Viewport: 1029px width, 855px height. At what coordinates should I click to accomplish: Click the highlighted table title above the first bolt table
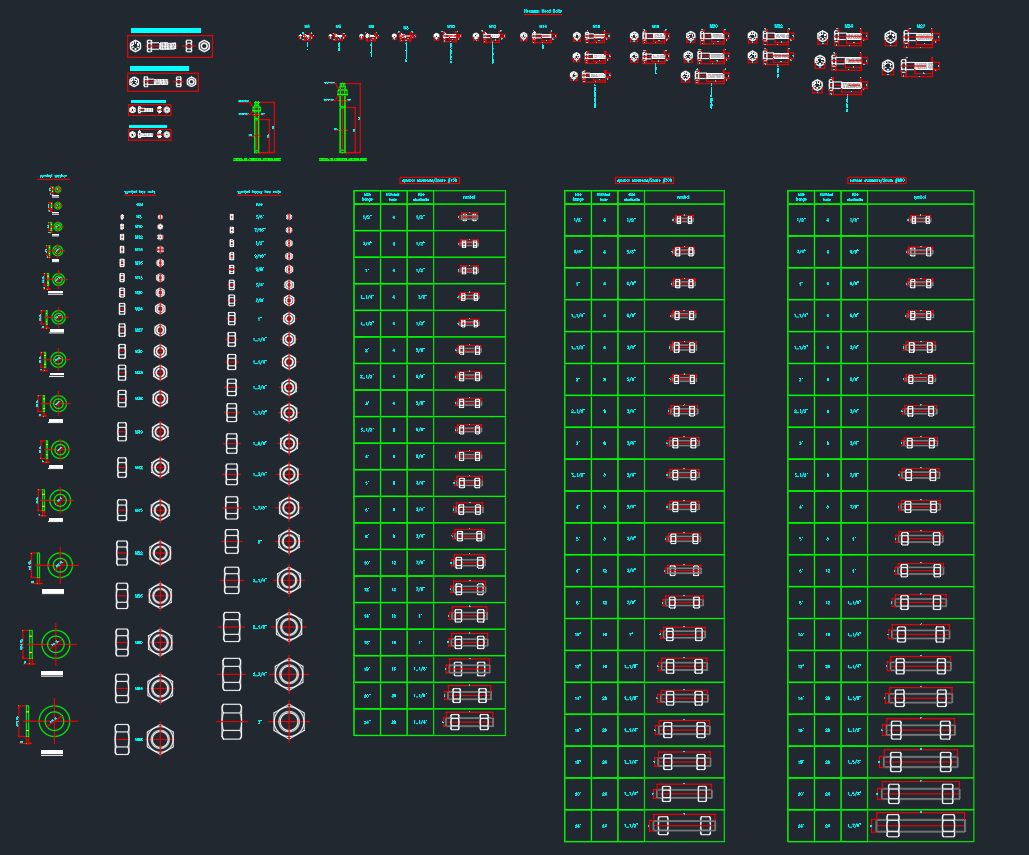[428, 180]
